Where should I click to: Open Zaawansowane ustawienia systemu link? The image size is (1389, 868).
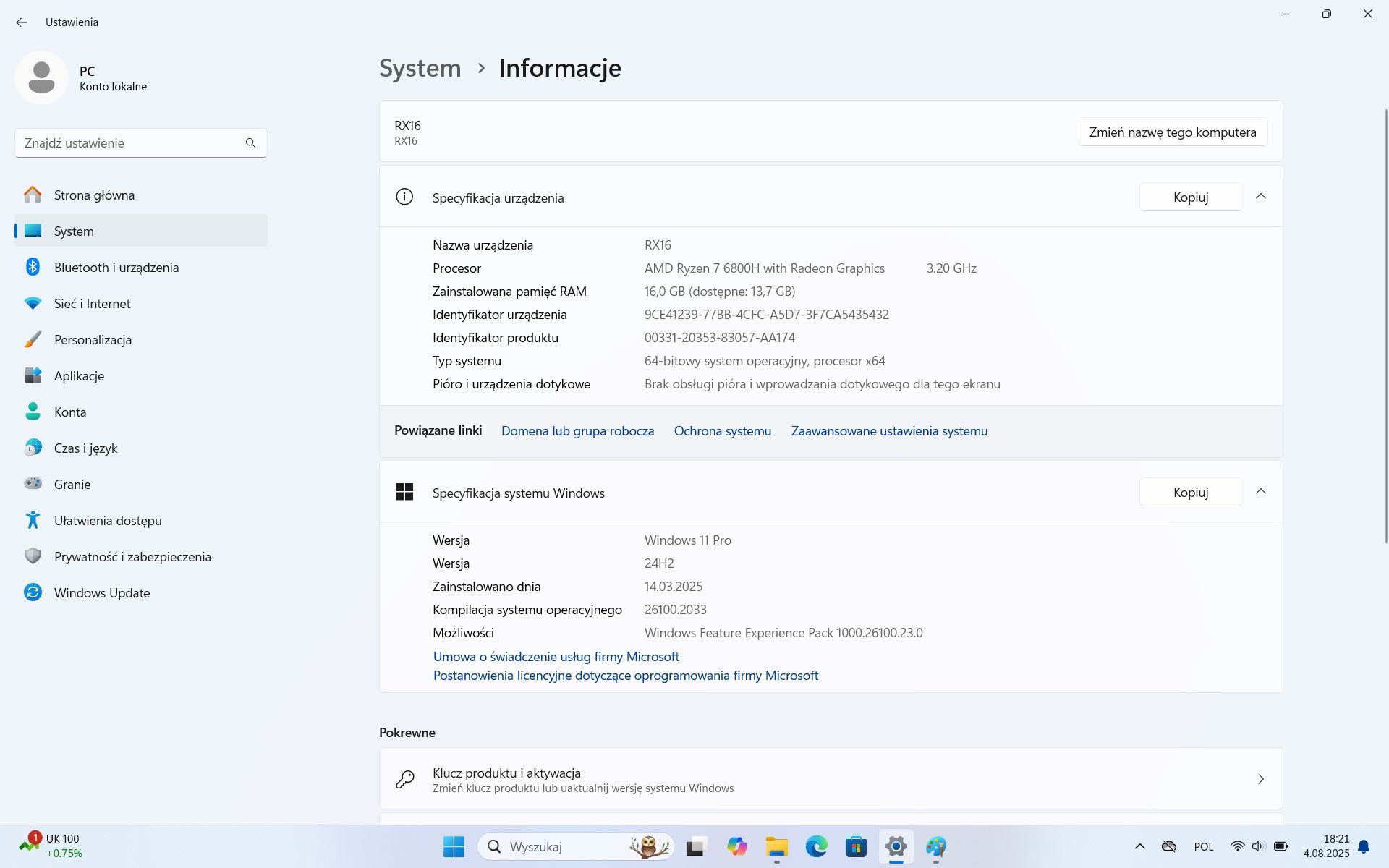(889, 430)
